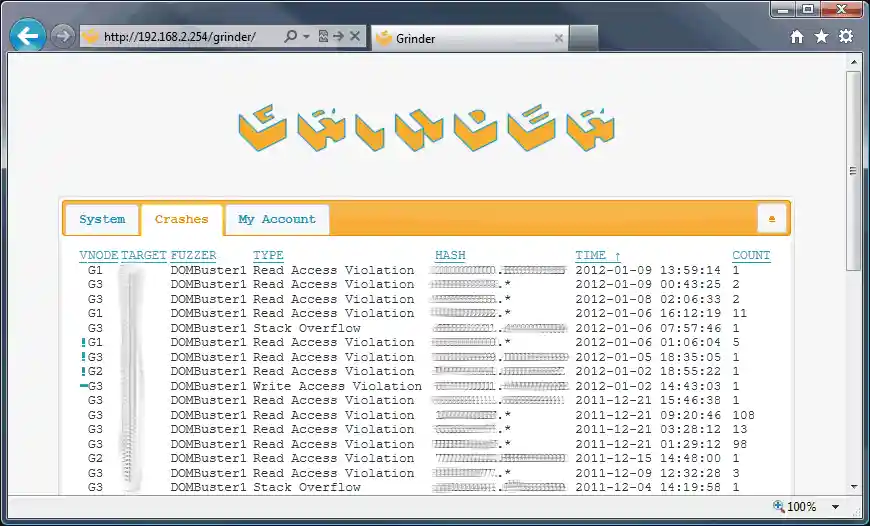This screenshot has height=526, width=870.
Task: Stop loading with the X icon
Action: point(355,37)
